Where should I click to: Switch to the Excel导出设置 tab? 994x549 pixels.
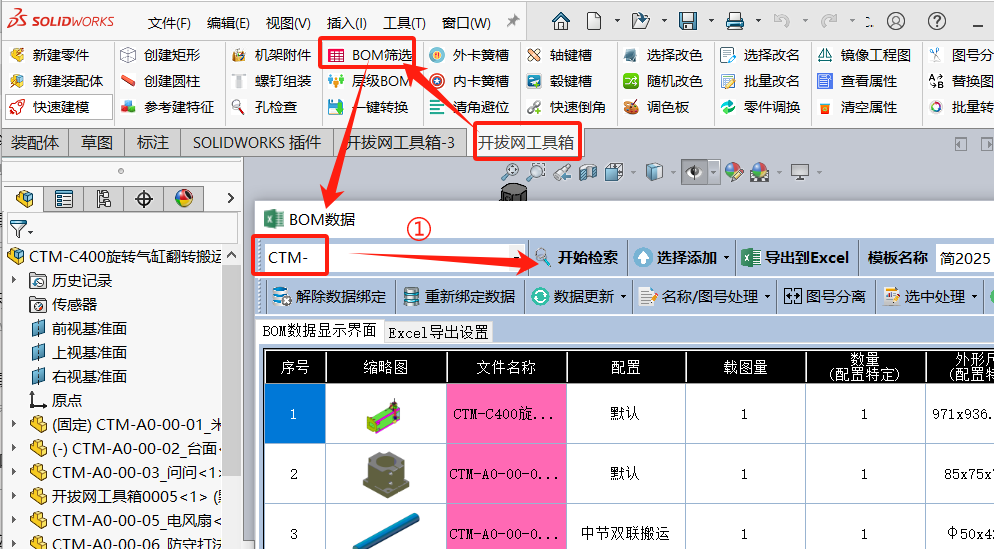click(438, 332)
